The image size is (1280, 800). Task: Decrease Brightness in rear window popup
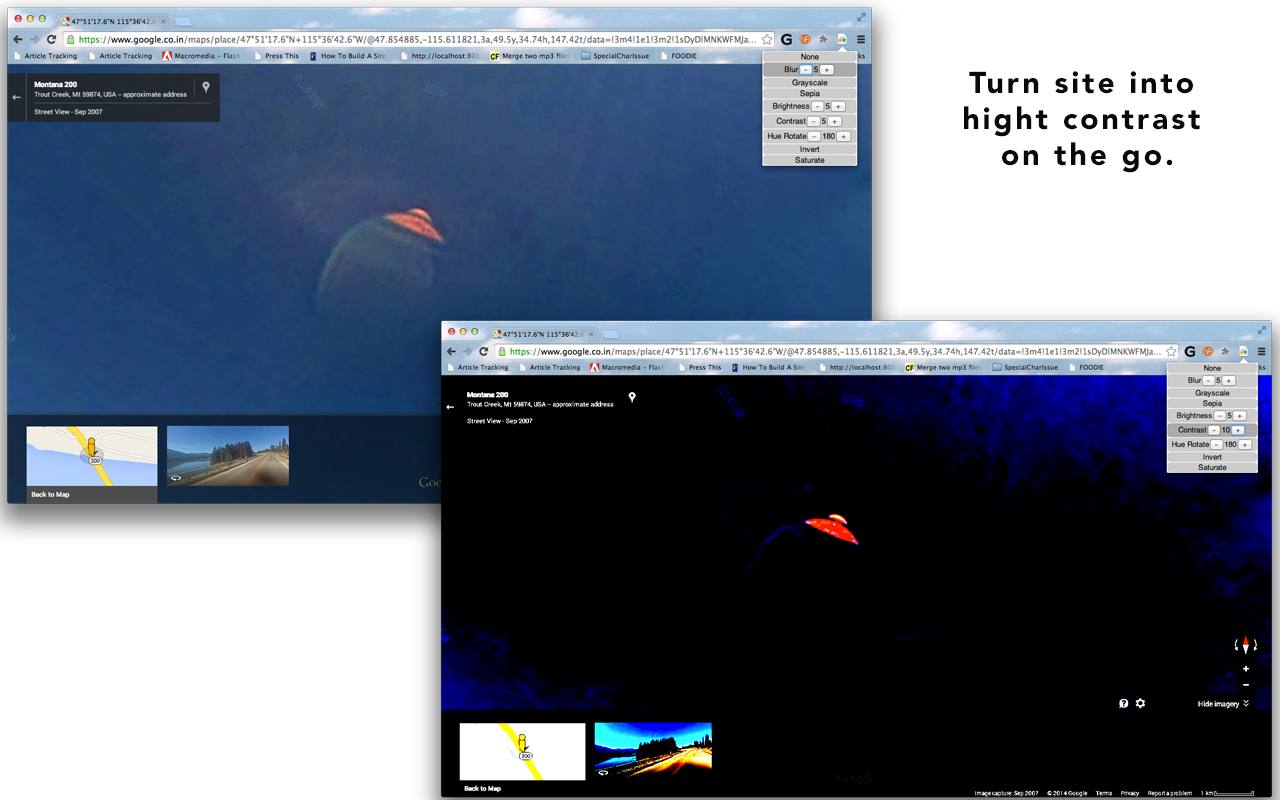point(817,106)
